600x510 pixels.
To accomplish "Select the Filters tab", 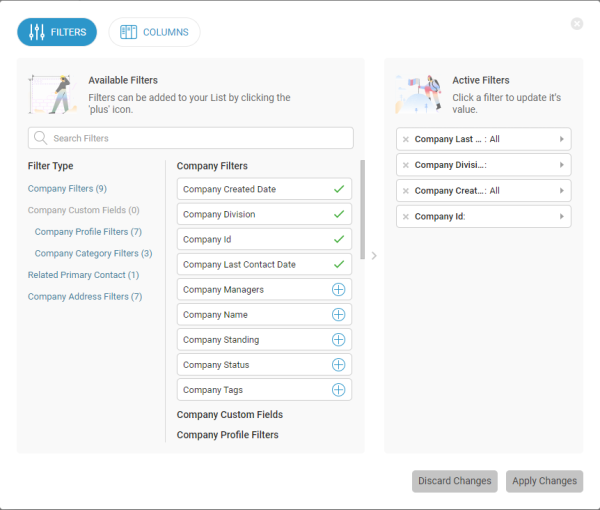I will (57, 32).
